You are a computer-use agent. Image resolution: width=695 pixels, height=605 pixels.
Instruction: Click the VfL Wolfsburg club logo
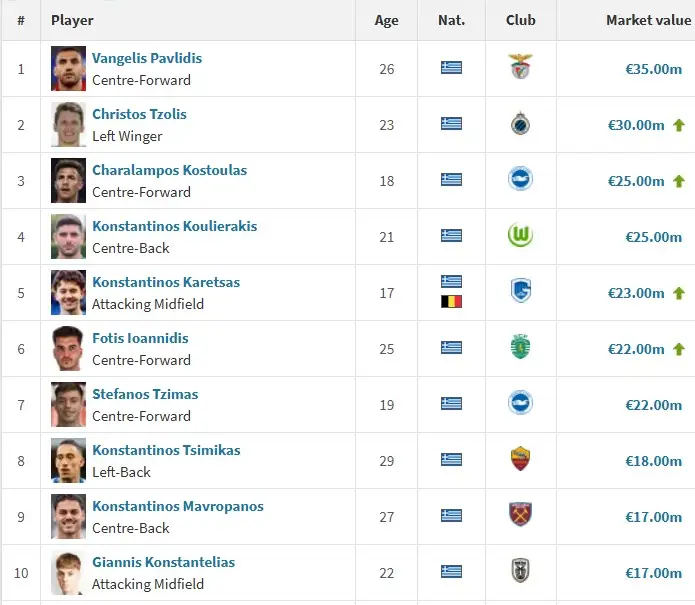(x=520, y=236)
